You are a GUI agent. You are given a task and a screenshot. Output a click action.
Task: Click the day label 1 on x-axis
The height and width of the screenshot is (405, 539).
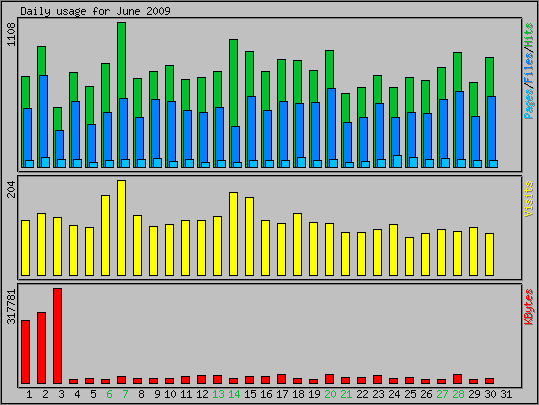[x=29, y=394]
